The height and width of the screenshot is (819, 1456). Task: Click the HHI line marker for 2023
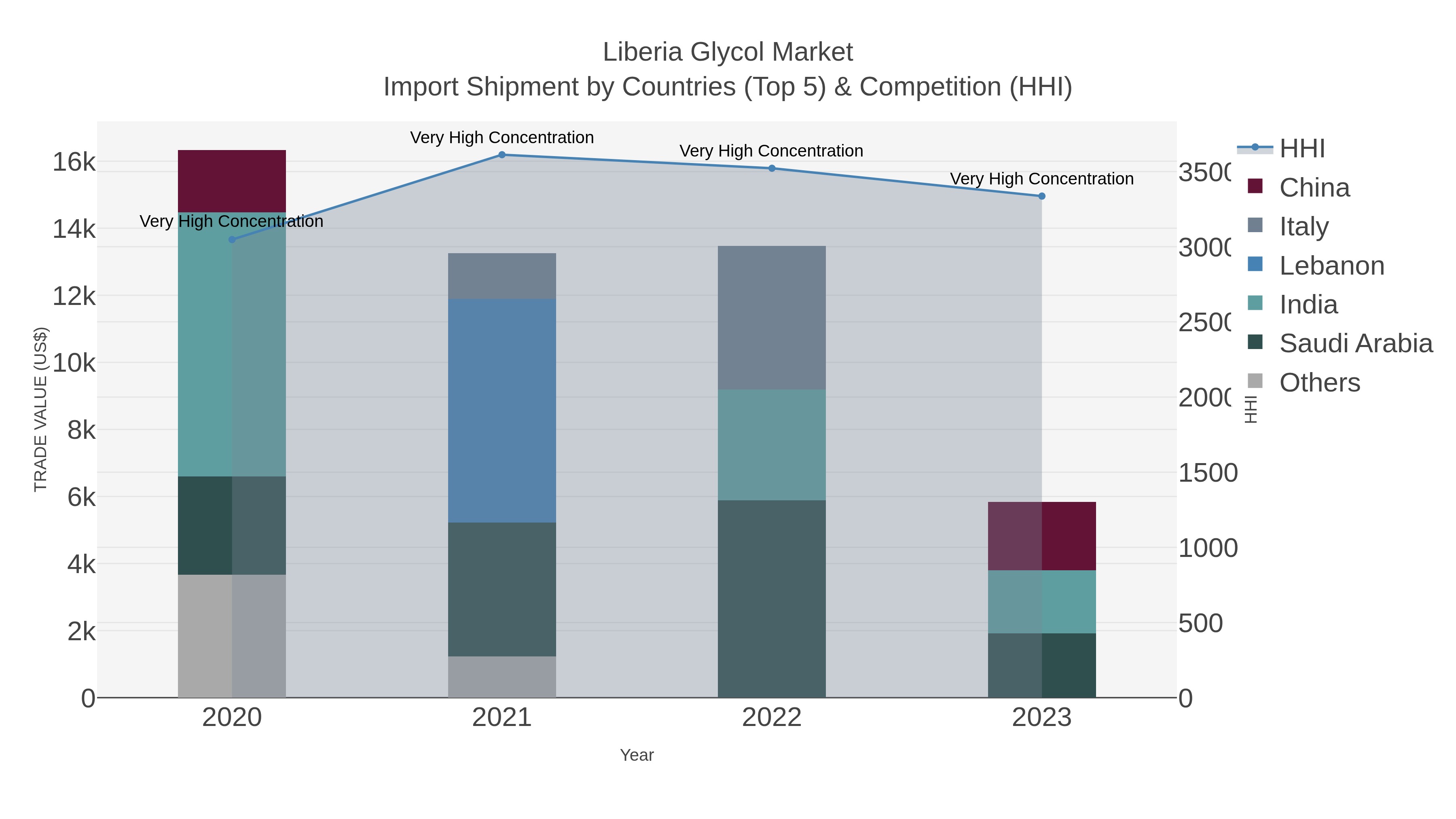[1042, 196]
